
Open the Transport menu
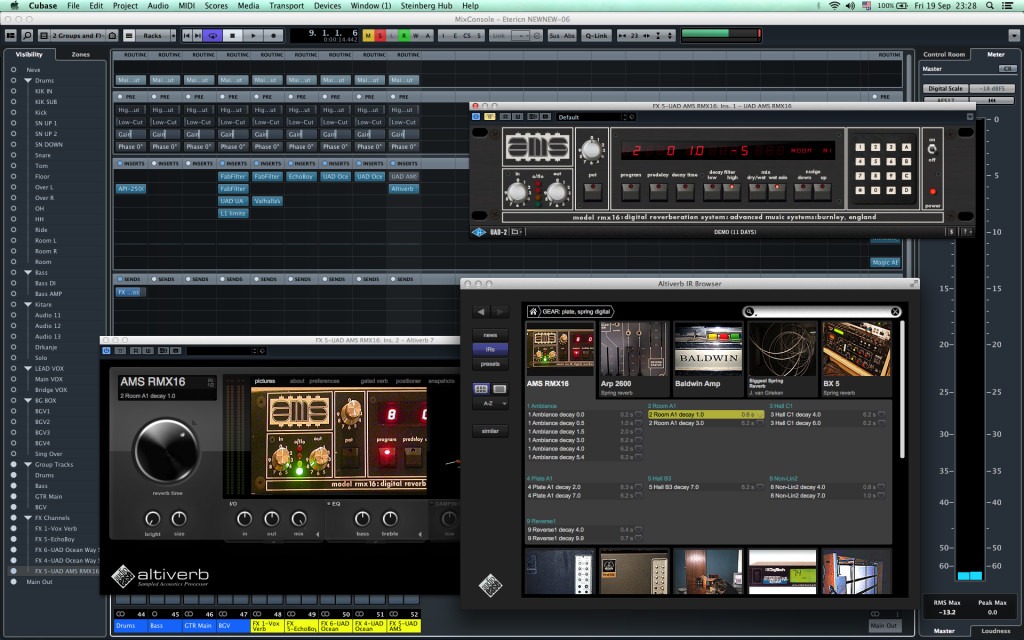[x=286, y=5]
